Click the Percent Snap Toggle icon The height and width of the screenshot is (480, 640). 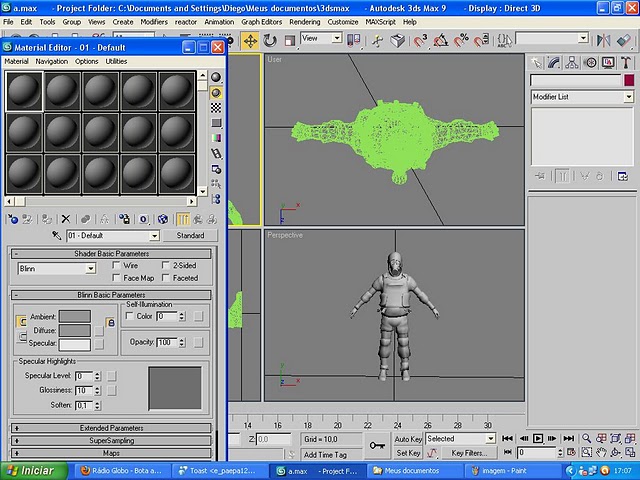461,41
